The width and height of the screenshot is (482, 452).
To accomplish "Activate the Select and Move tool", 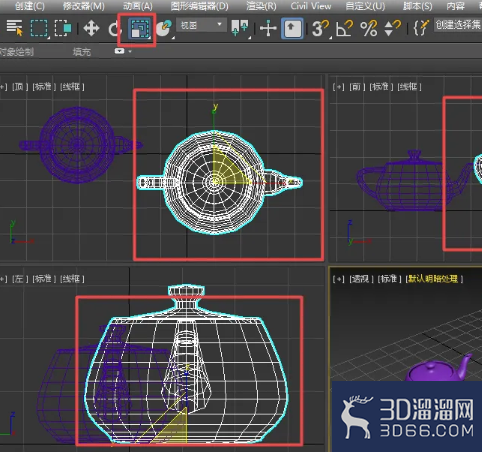I will 91,28.
